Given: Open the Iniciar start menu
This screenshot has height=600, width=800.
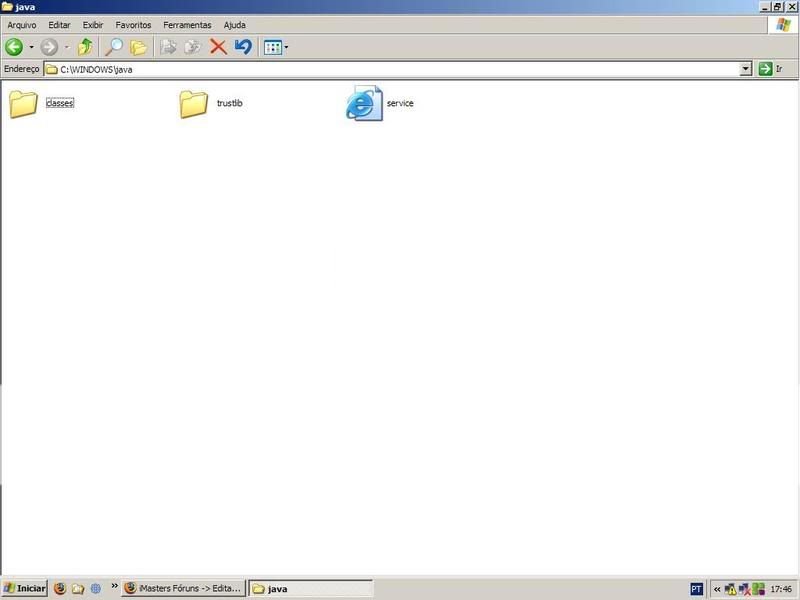Looking at the screenshot, I should (x=25, y=589).
